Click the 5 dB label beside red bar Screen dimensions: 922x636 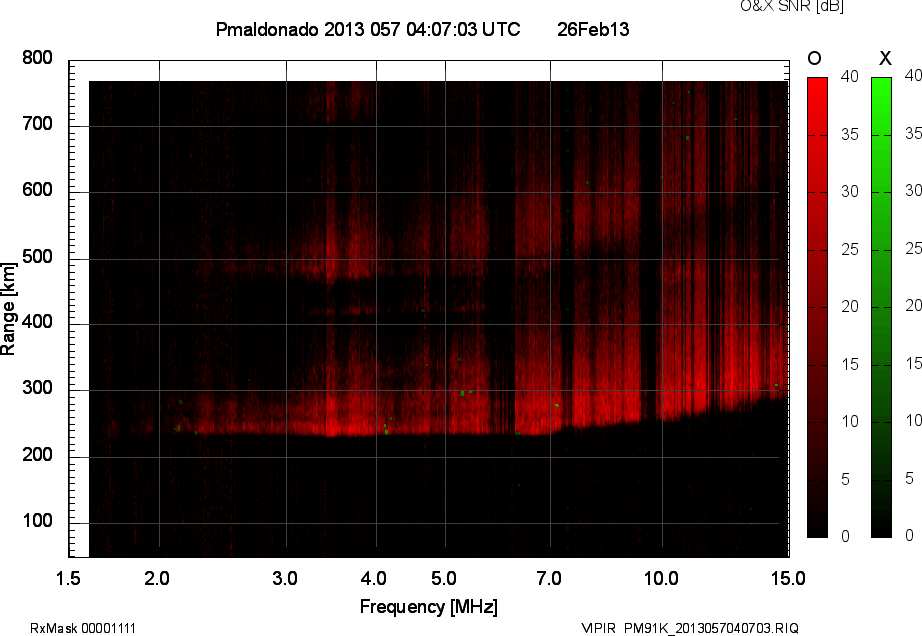pos(846,480)
